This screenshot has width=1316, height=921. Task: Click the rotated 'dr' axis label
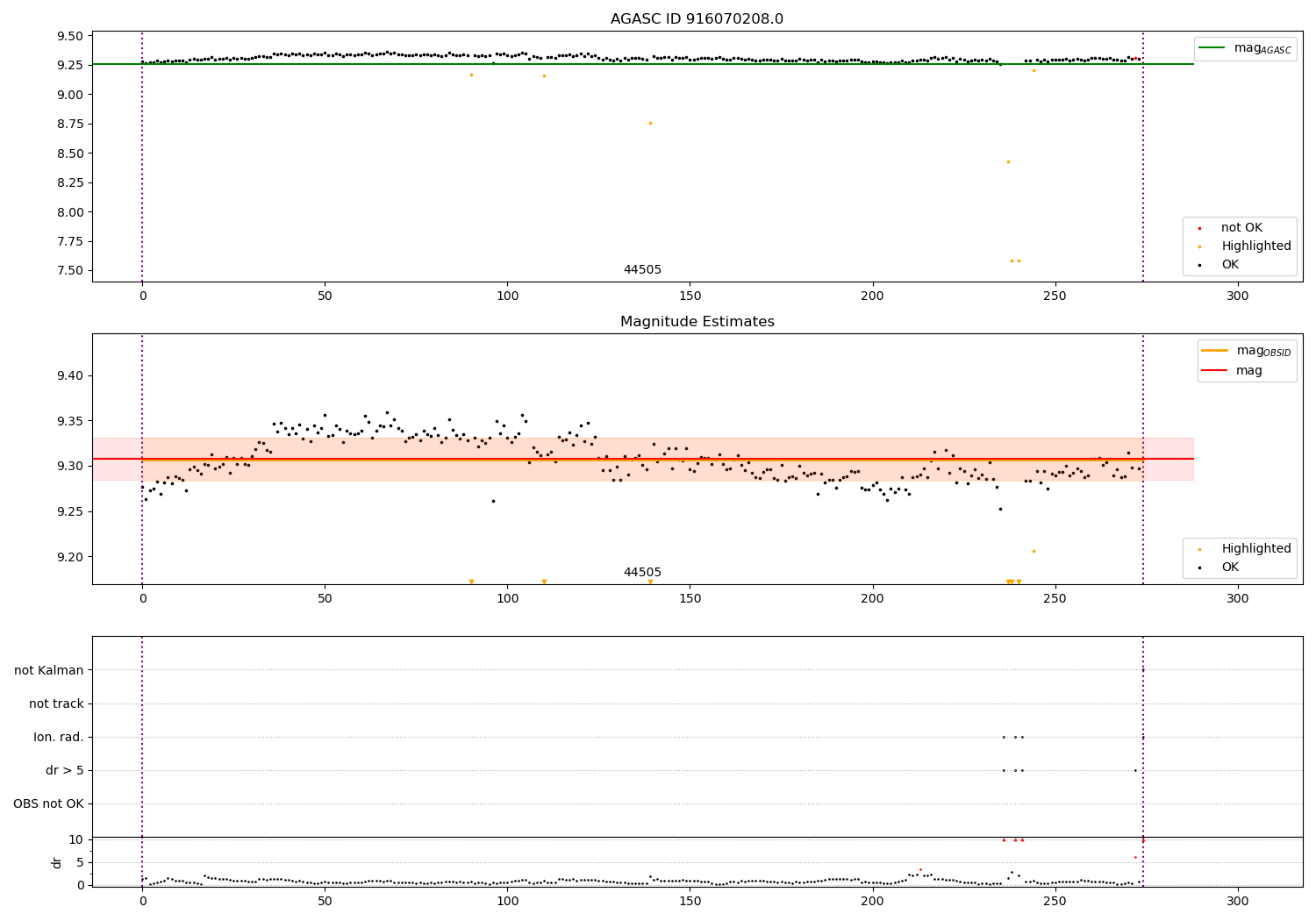[x=57, y=862]
